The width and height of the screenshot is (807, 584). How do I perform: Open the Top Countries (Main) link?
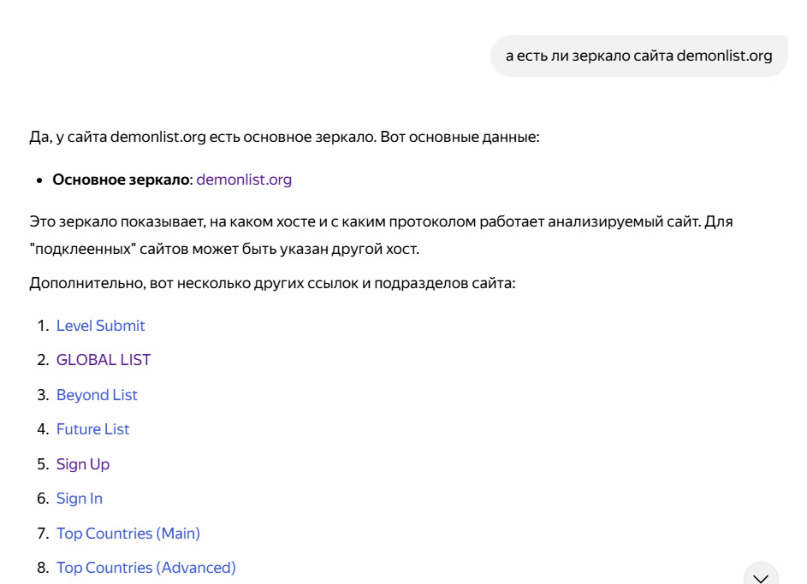(x=128, y=534)
